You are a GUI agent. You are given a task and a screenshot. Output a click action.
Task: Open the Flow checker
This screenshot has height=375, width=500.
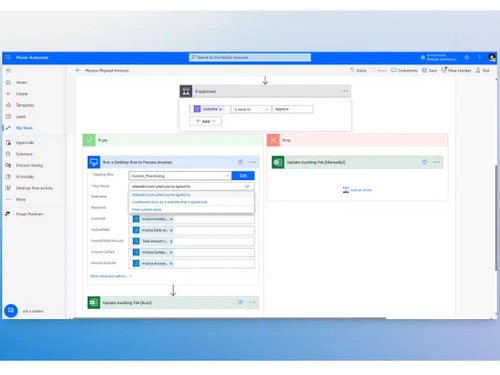point(456,70)
